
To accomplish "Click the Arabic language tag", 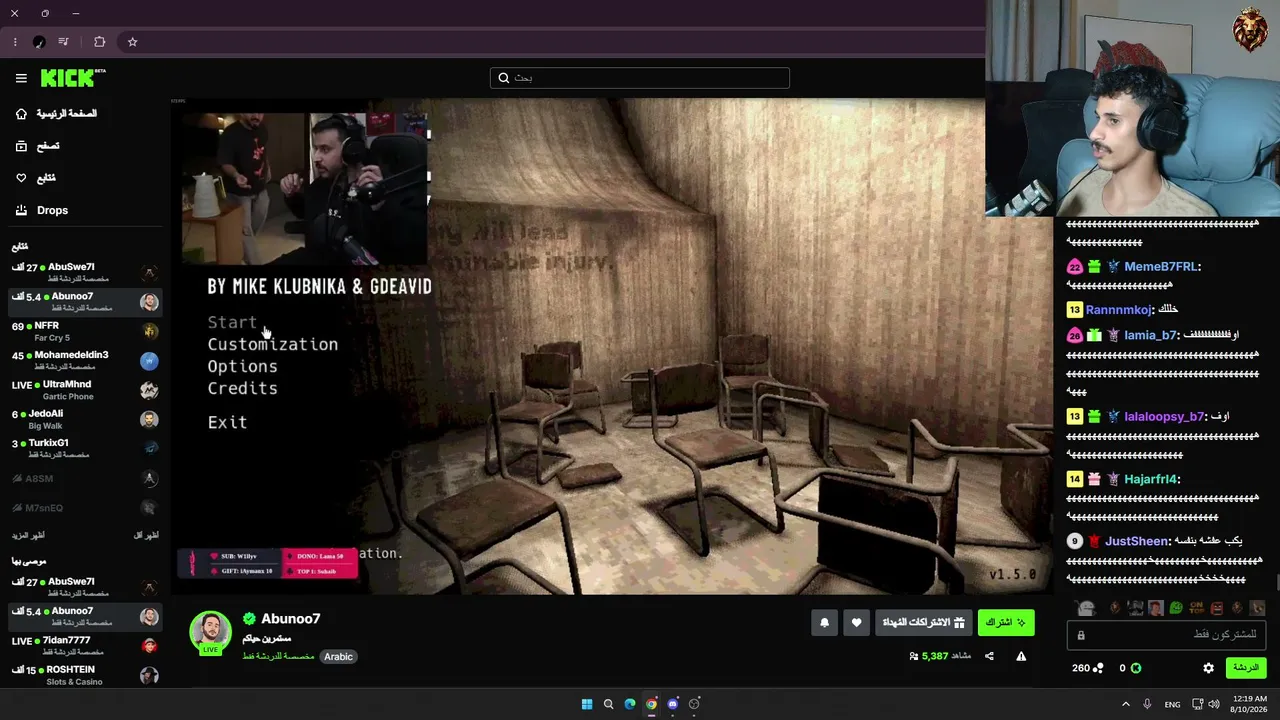I will click(338, 657).
